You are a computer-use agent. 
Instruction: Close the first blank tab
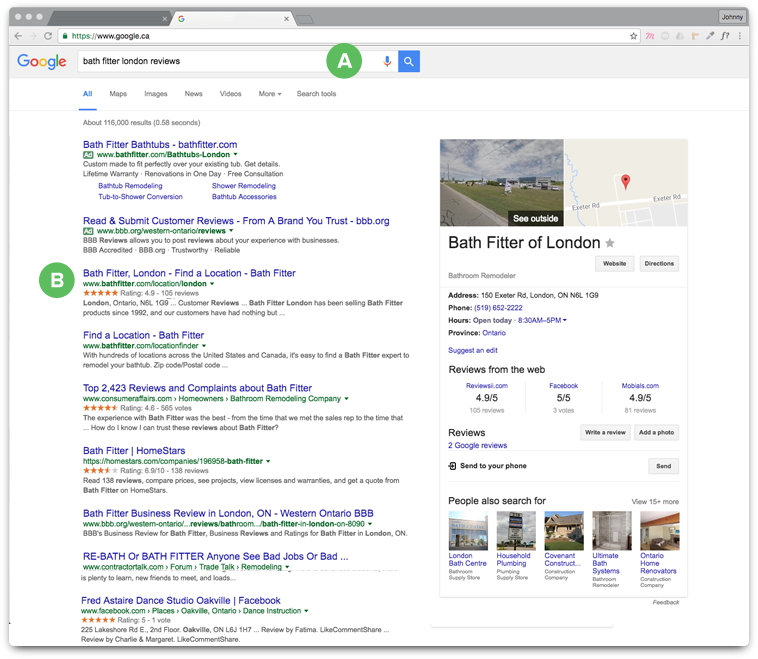[164, 18]
